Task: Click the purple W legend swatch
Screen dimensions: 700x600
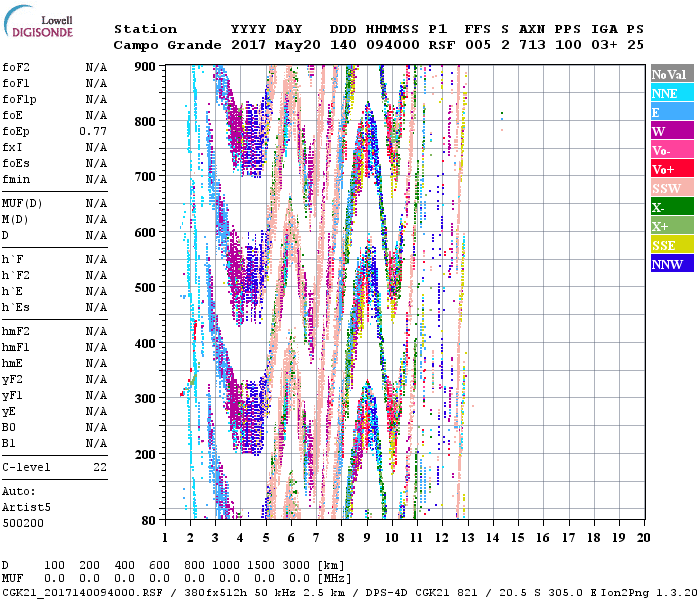Action: tap(671, 131)
